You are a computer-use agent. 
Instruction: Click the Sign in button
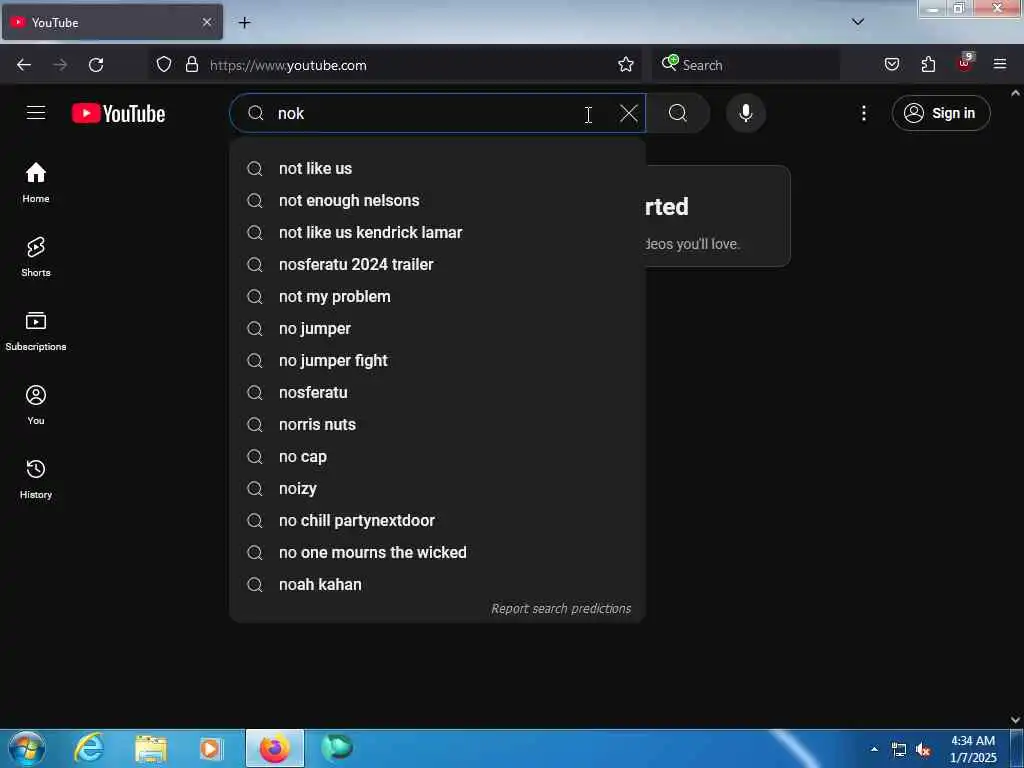pos(940,113)
